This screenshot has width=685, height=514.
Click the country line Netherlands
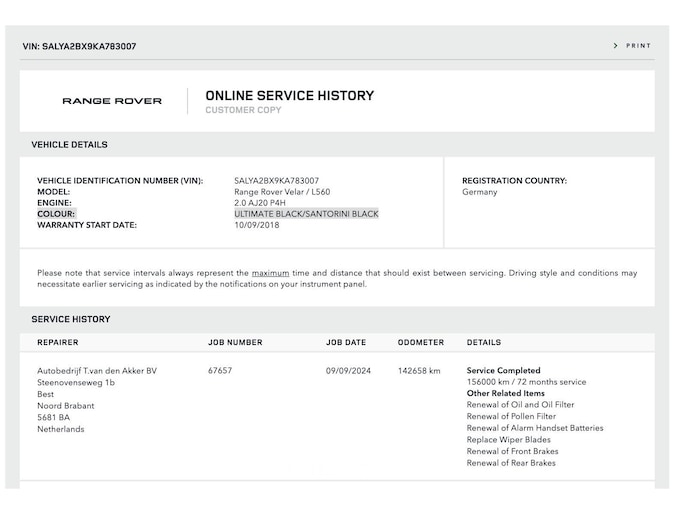pos(61,429)
